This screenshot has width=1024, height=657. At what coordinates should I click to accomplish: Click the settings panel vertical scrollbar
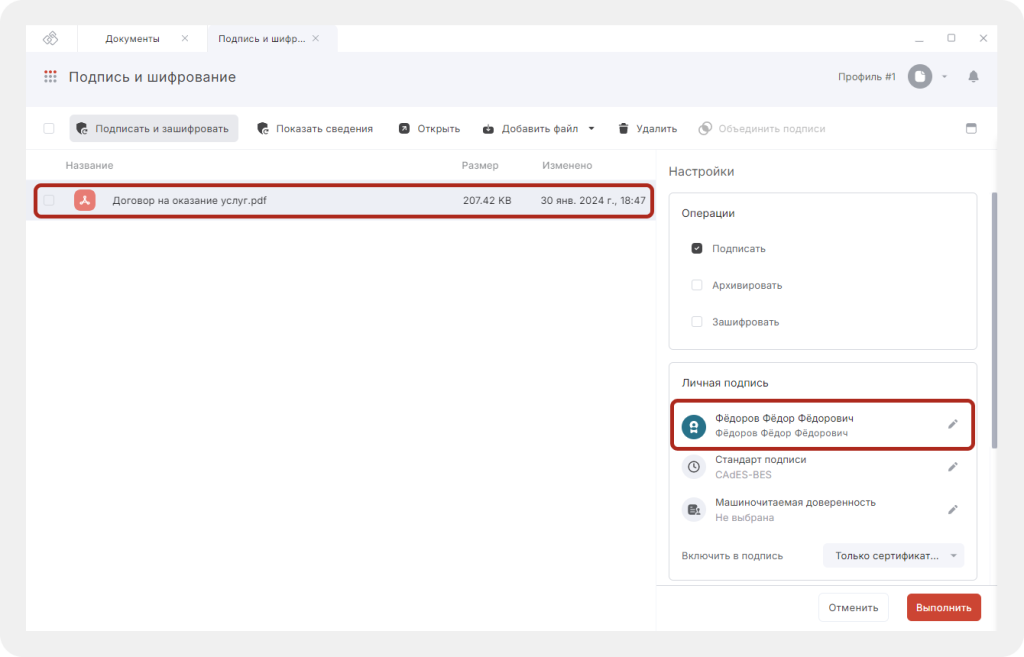993,320
